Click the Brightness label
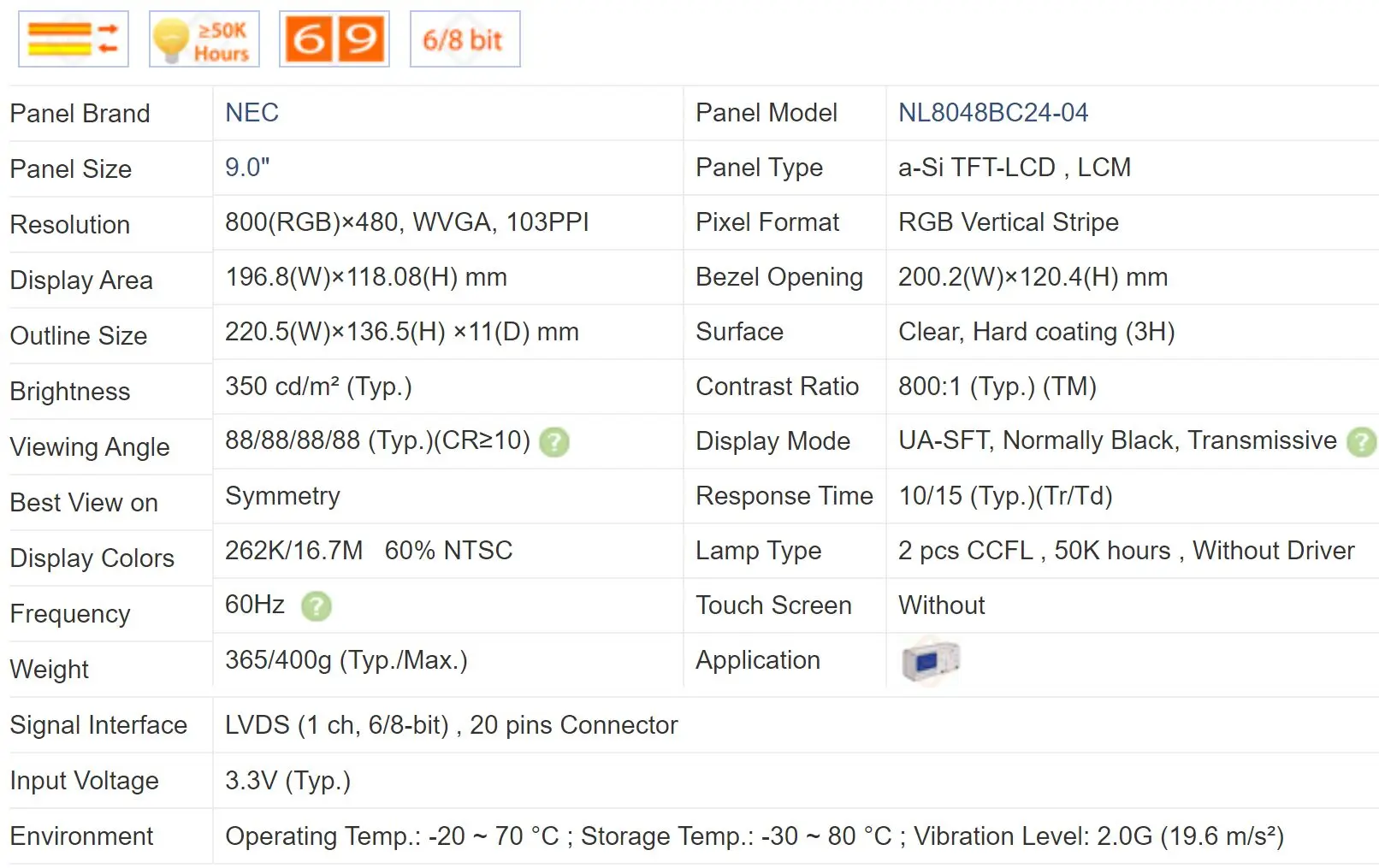The image size is (1379, 868). coord(70,392)
